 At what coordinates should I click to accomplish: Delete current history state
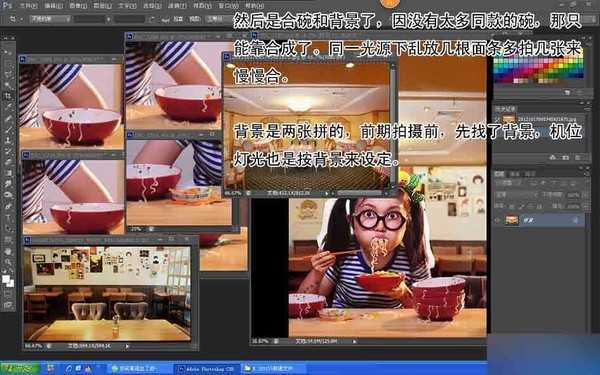click(x=578, y=158)
